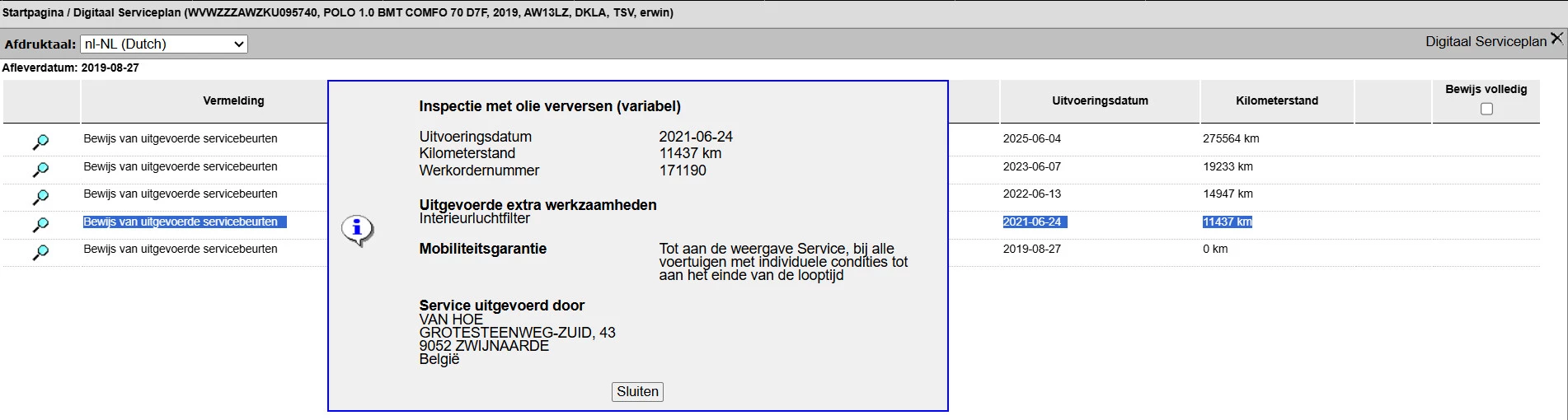The image size is (1568, 420).
Task: Click the Digitaal Serviceplan title label at right
Action: 1486,41
